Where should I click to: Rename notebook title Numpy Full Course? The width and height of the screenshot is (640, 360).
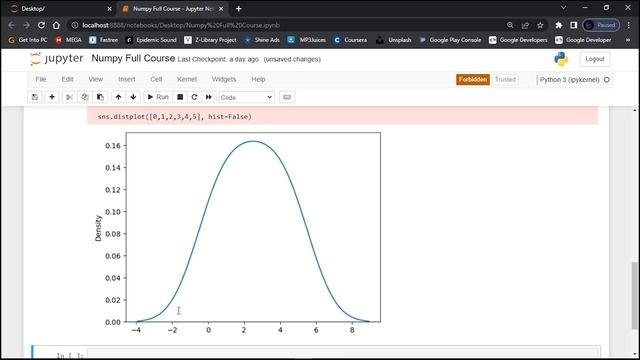133,58
